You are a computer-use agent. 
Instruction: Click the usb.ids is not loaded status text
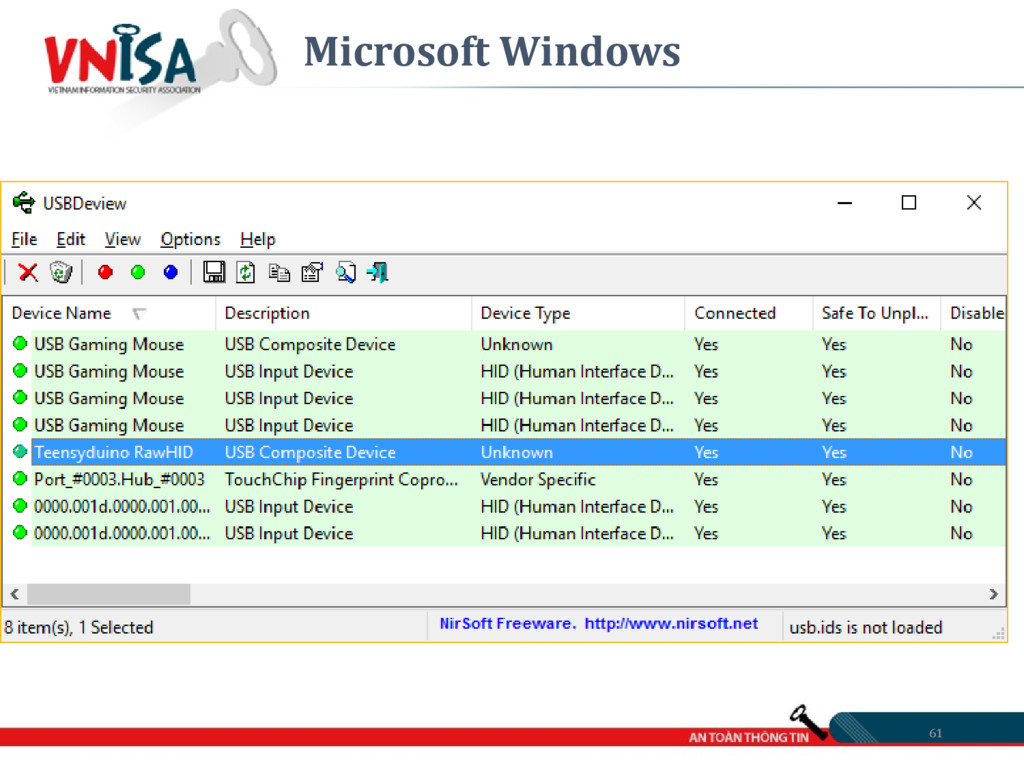(x=866, y=628)
